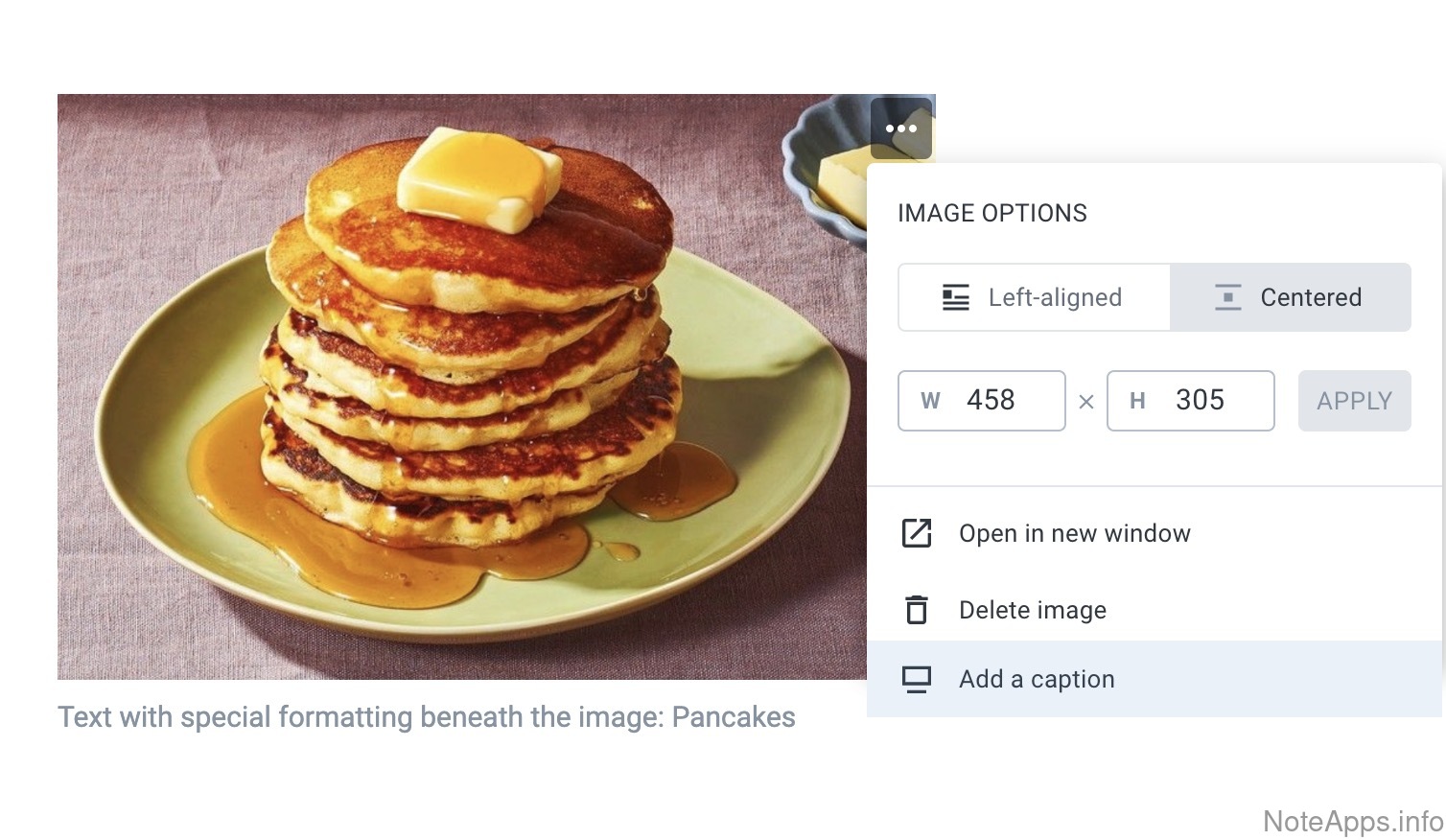This screenshot has height=840, width=1446.
Task: Select the Centered alignment option
Action: [x=1291, y=297]
